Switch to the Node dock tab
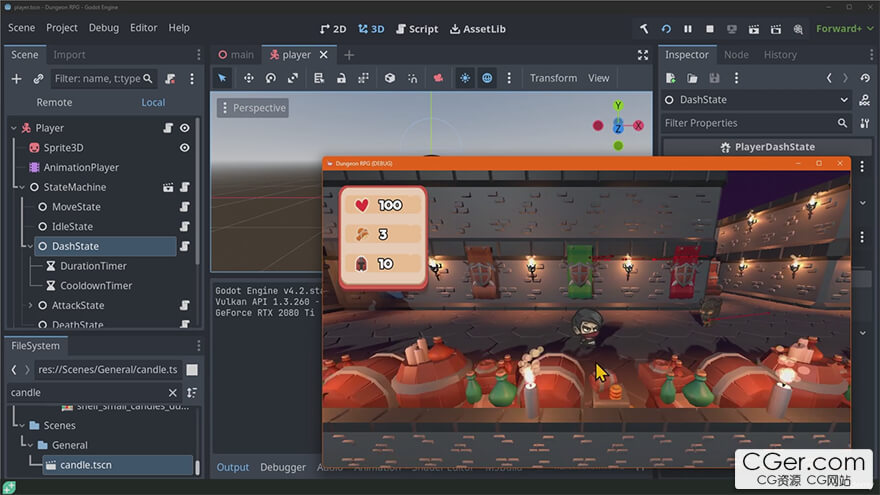 click(x=736, y=55)
